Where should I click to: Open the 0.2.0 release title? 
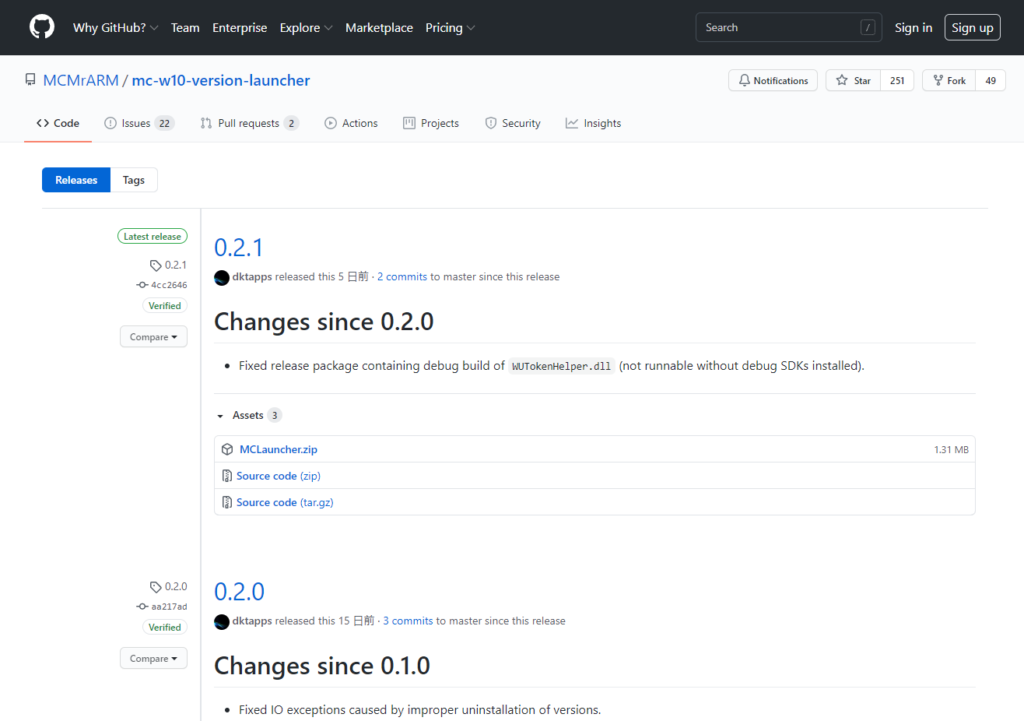point(240,592)
